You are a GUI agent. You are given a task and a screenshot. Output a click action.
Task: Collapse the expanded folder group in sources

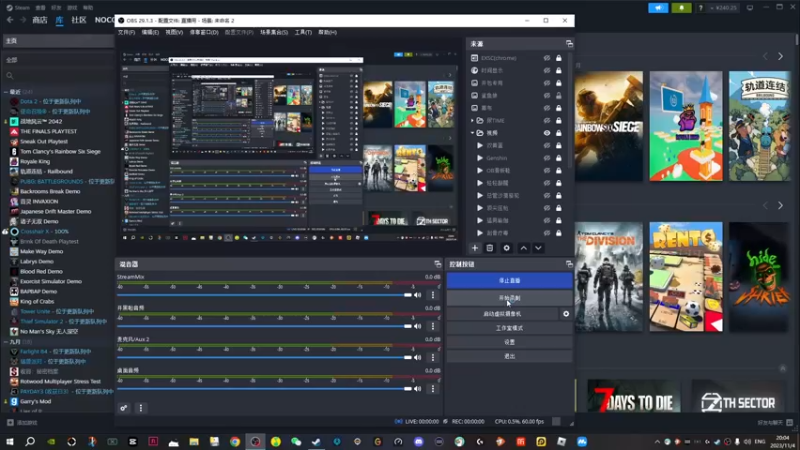pyautogui.click(x=472, y=133)
